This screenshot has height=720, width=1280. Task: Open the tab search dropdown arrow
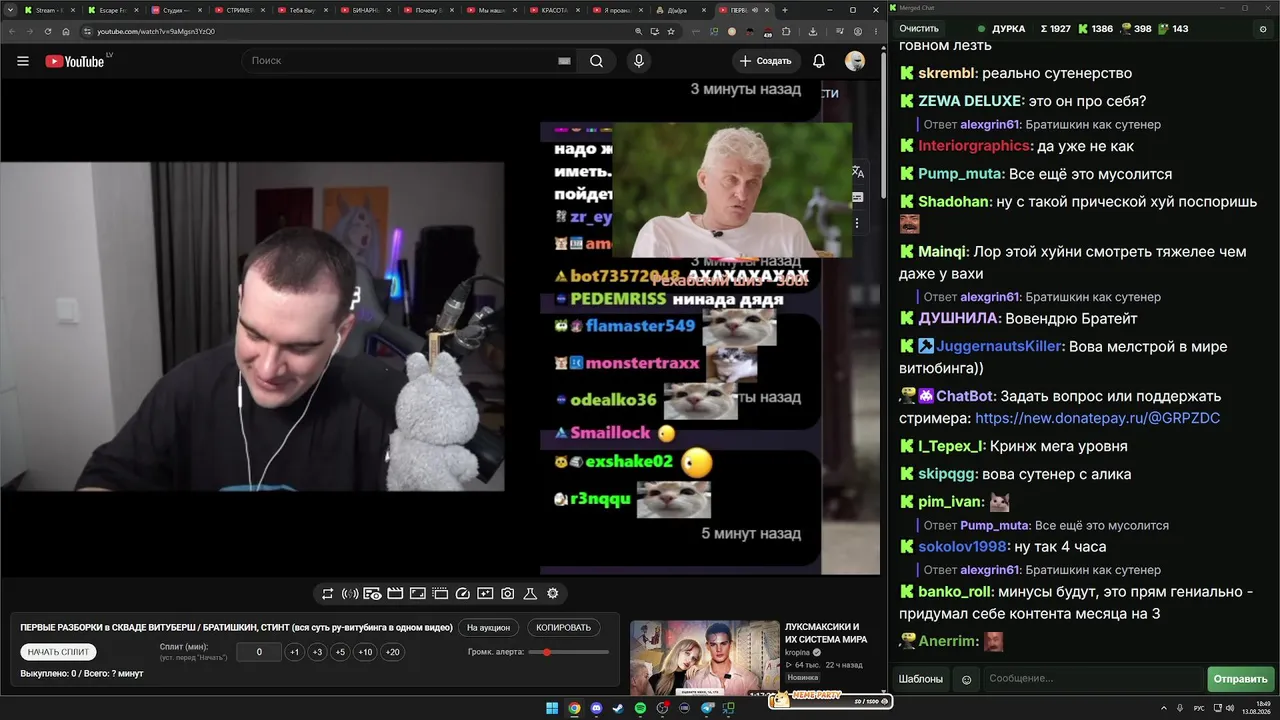coord(9,10)
